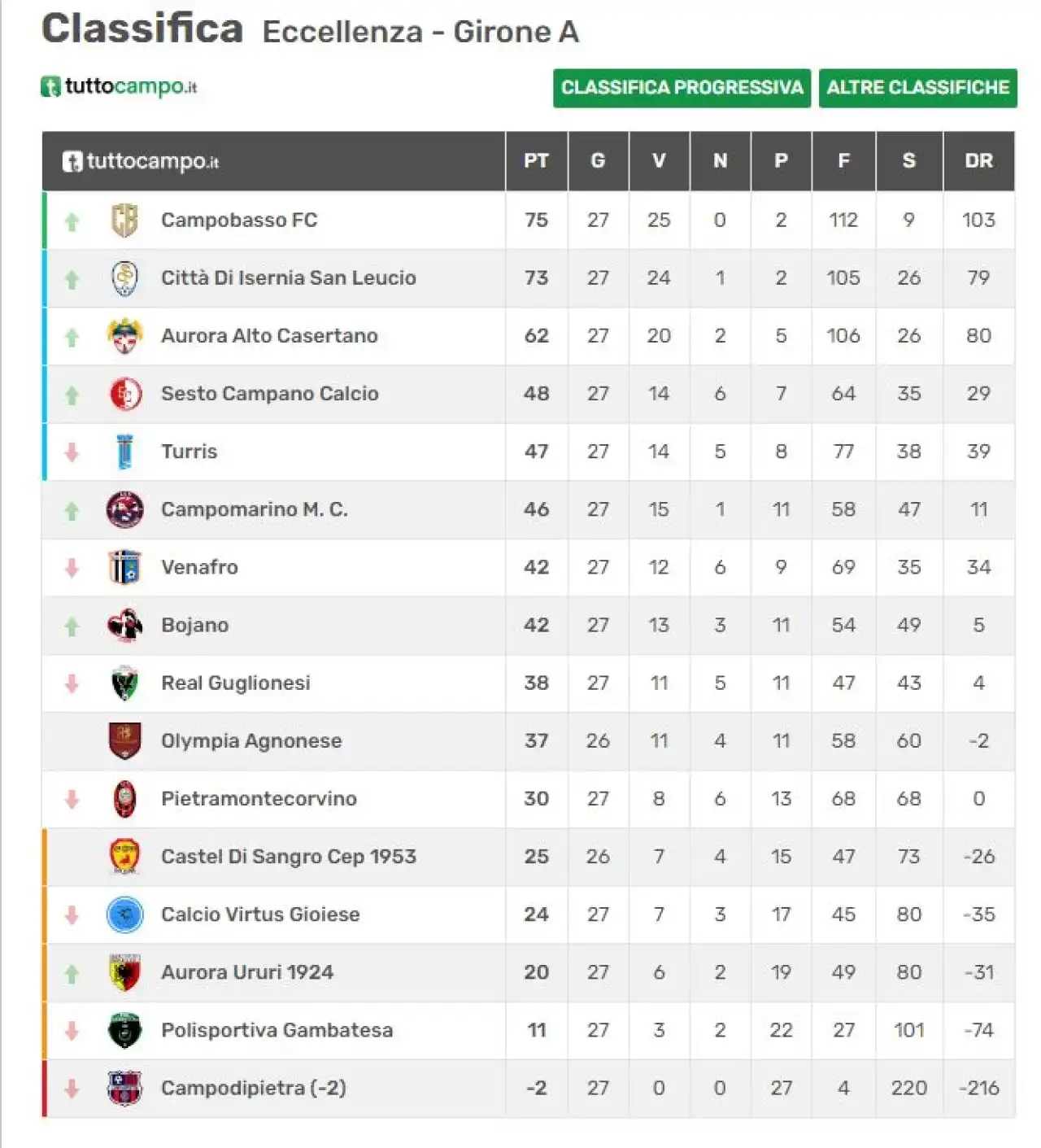This screenshot has width=1041, height=1148.
Task: Select the Pietramontecorvino team name
Action: point(259,799)
